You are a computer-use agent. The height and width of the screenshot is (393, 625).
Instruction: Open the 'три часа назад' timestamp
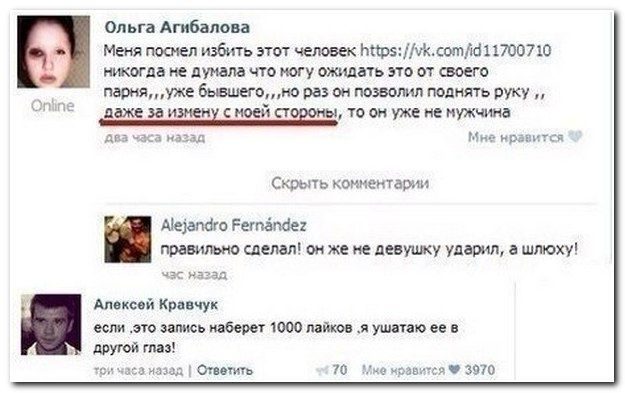[x=138, y=370]
